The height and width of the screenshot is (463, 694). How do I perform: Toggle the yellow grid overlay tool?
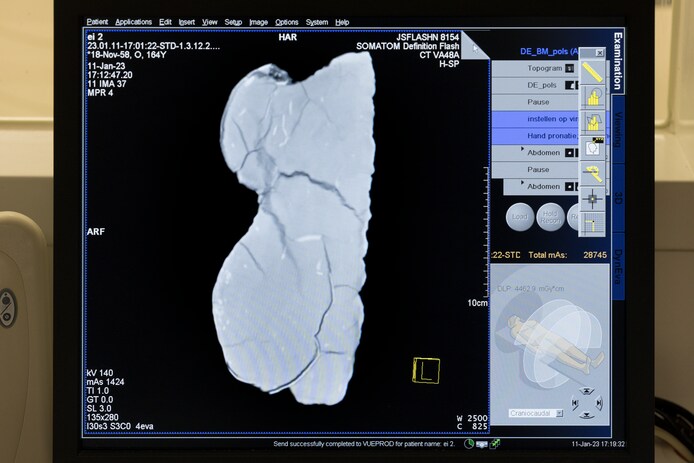click(x=592, y=224)
